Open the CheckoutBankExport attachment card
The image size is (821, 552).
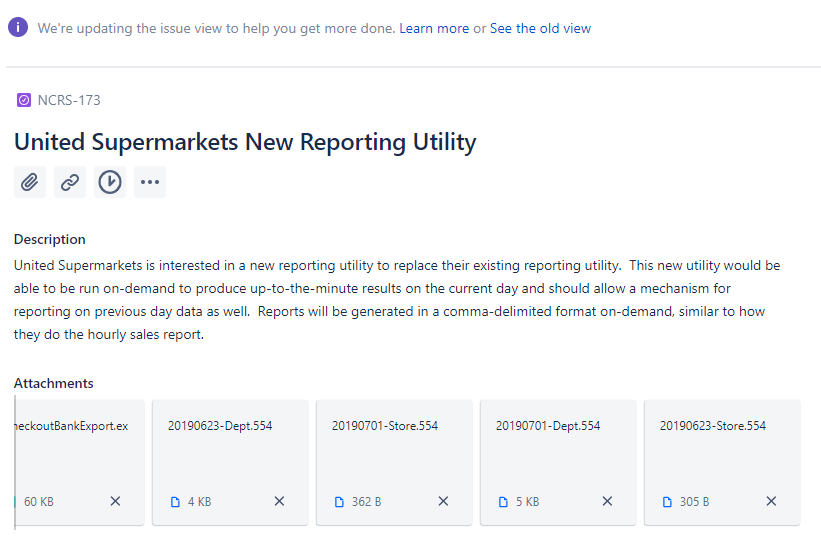(x=79, y=462)
